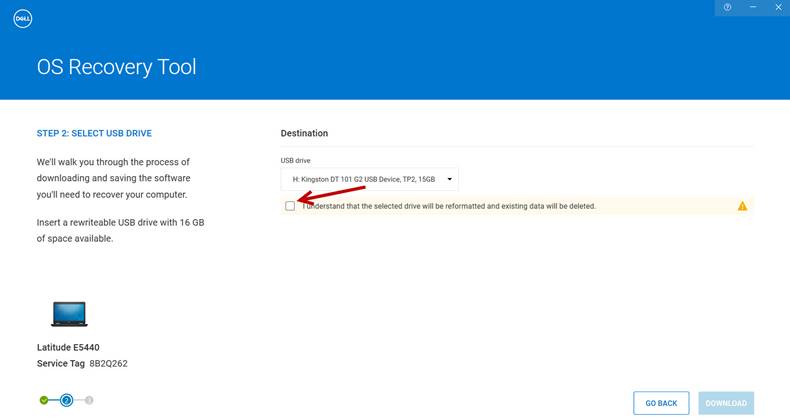This screenshot has width=790, height=420.
Task: Open the USB drive dropdown list
Action: point(368,180)
